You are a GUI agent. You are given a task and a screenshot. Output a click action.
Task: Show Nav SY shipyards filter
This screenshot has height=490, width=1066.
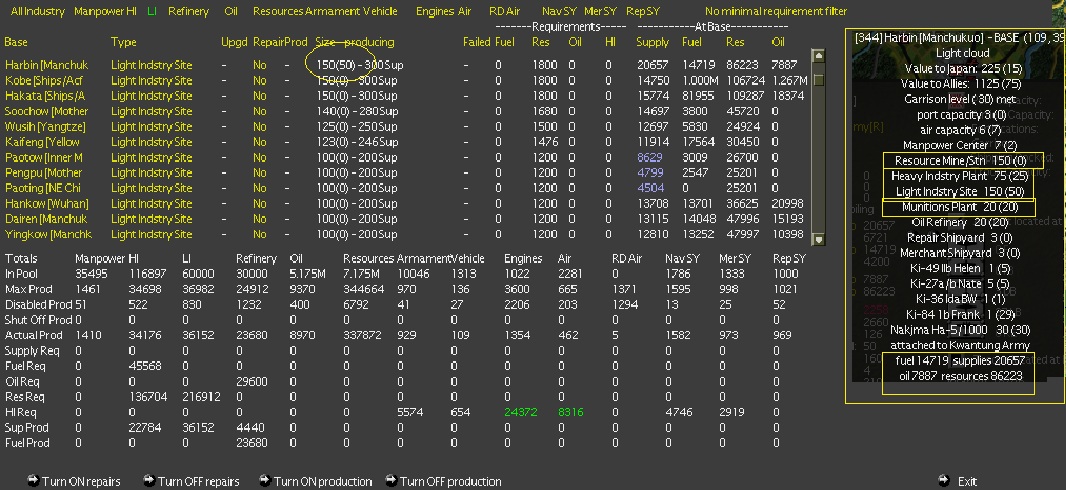coord(559,12)
